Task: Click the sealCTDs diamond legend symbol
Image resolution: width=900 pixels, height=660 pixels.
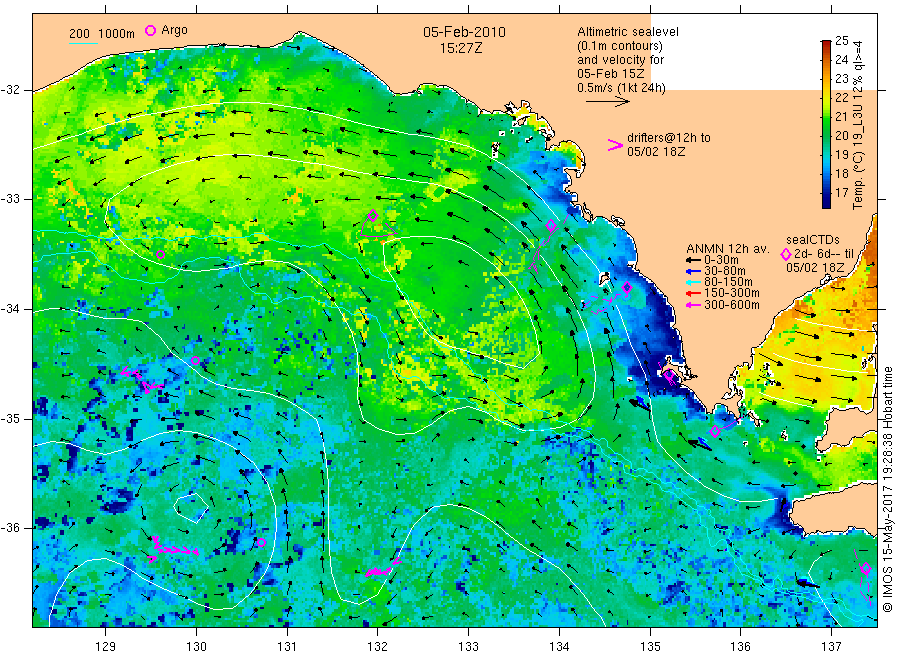Action: point(786,254)
